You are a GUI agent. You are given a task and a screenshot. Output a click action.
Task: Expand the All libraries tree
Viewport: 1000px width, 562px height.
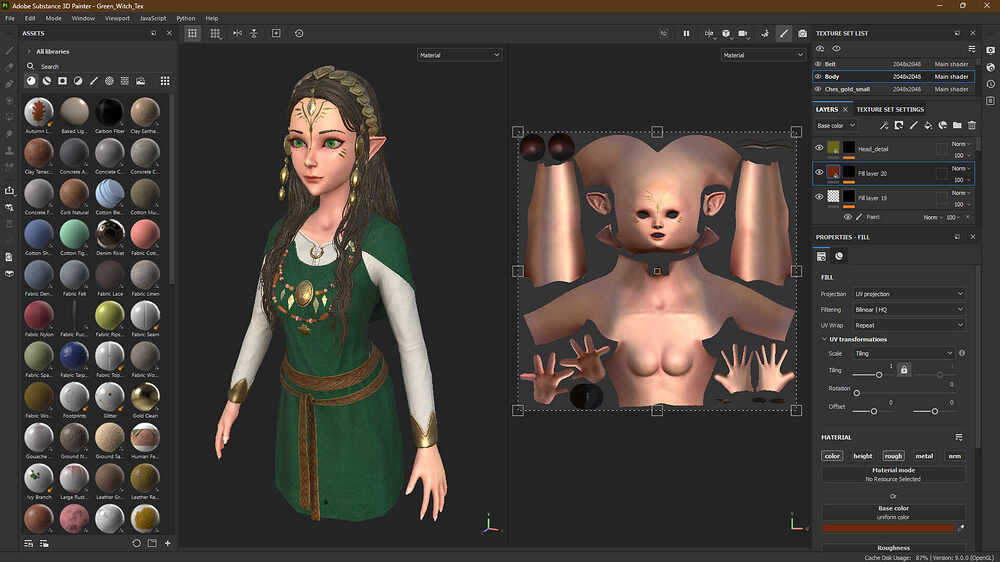29,52
